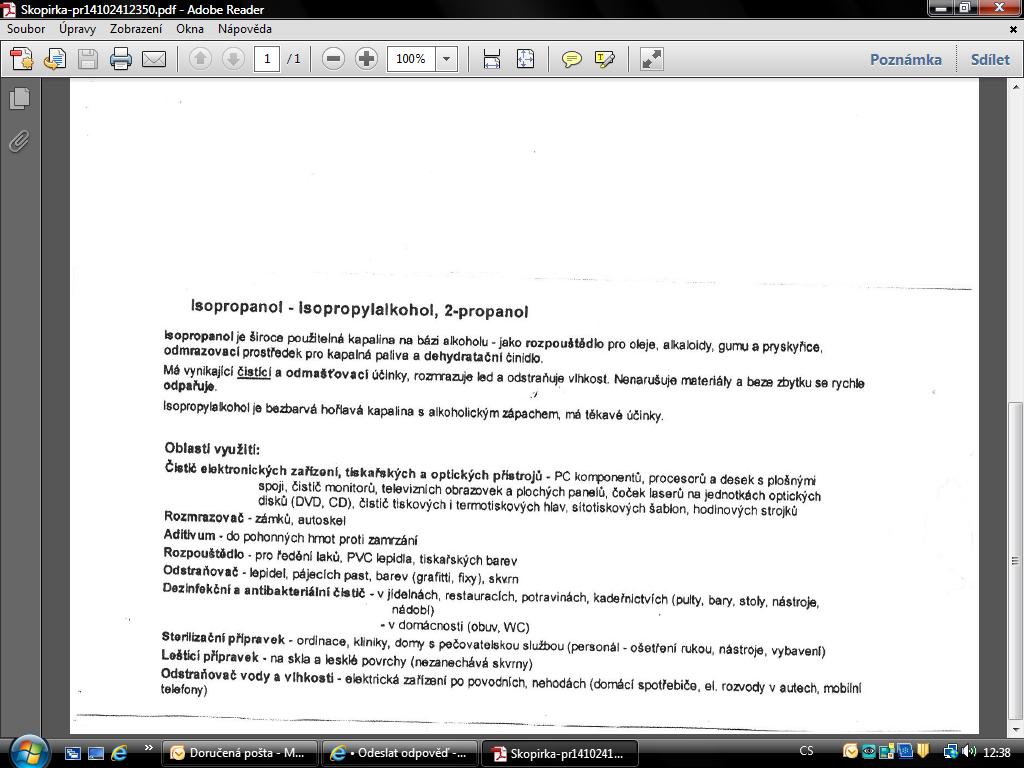Open the page thumbnails panel
The image size is (1024, 768).
[x=19, y=98]
